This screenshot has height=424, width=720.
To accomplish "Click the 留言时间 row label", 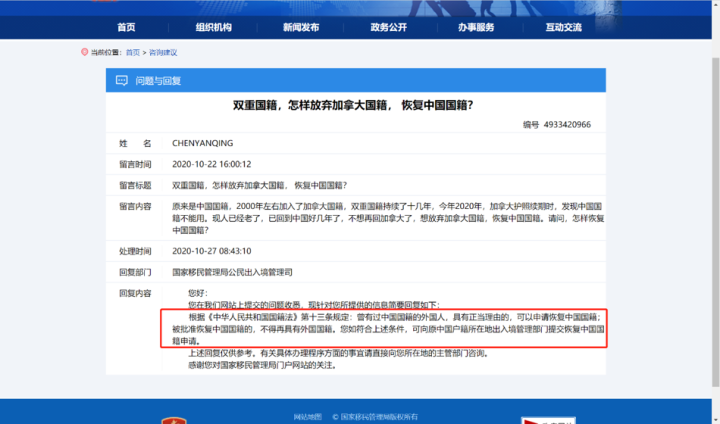I will [135, 164].
